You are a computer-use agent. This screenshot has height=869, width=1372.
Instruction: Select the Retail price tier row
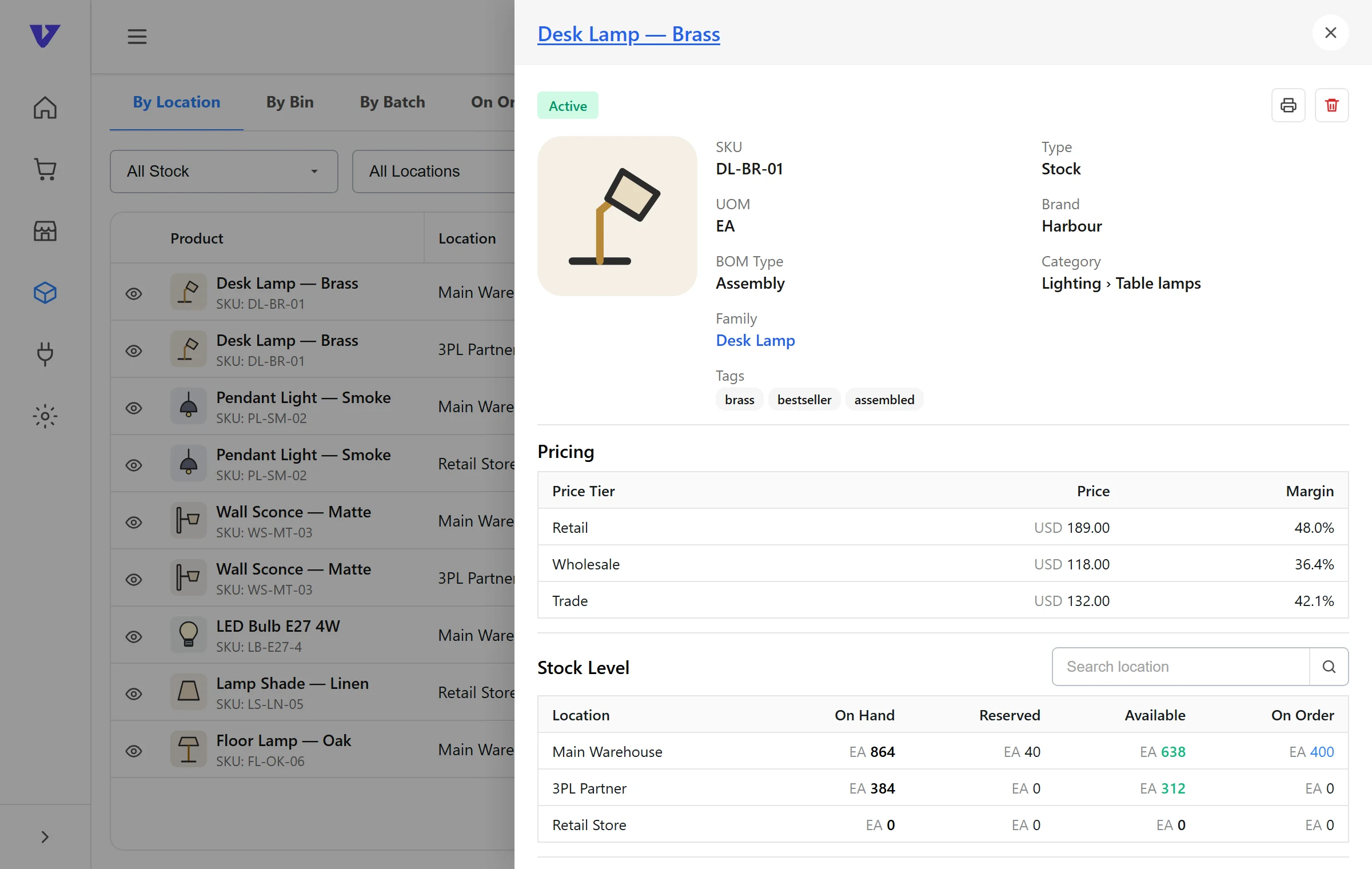tap(943, 527)
